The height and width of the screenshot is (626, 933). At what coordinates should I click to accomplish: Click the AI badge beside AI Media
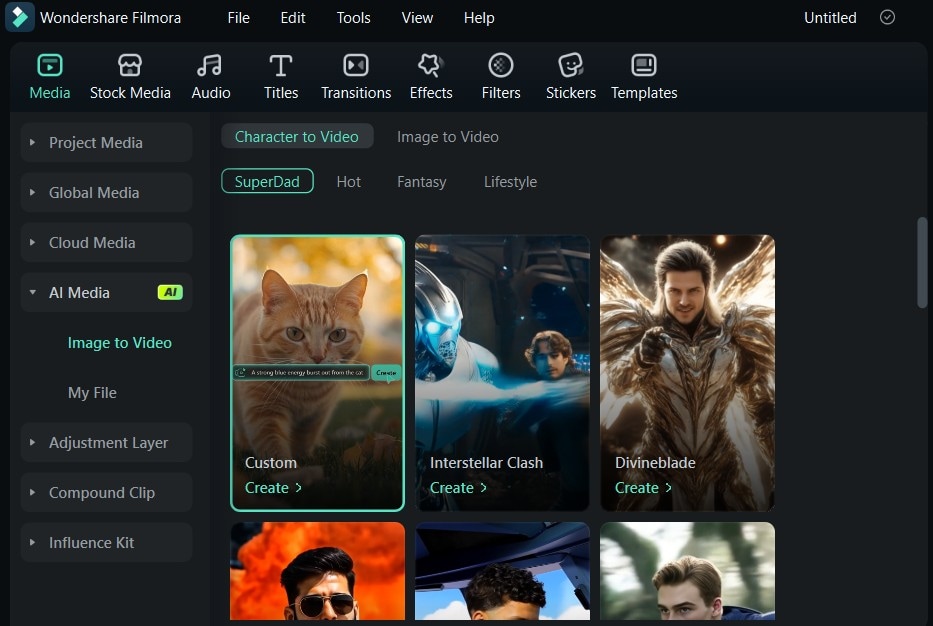click(x=170, y=292)
